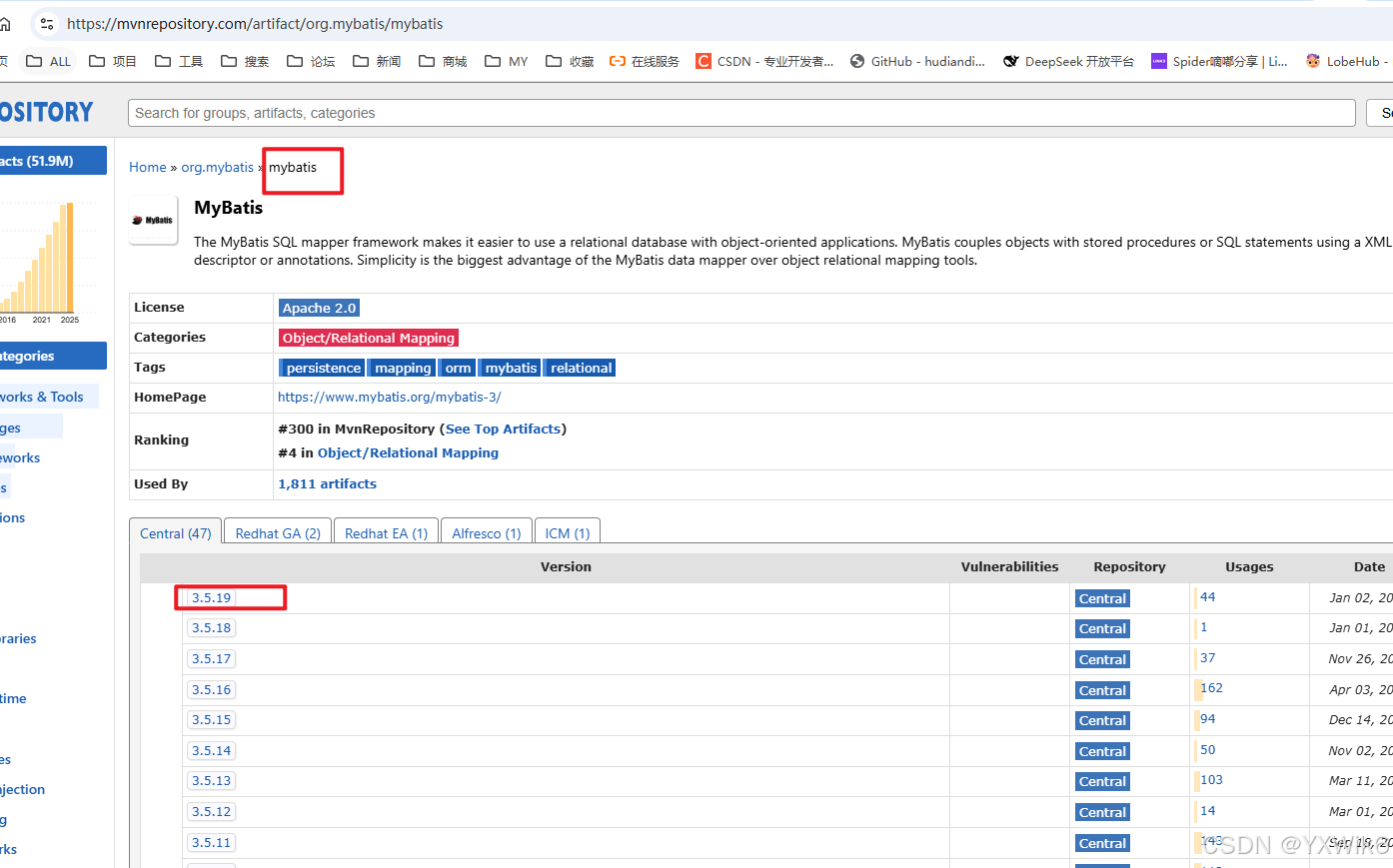Click the Vulnerabilities column header
This screenshot has height=868, width=1393.
pyautogui.click(x=1009, y=566)
